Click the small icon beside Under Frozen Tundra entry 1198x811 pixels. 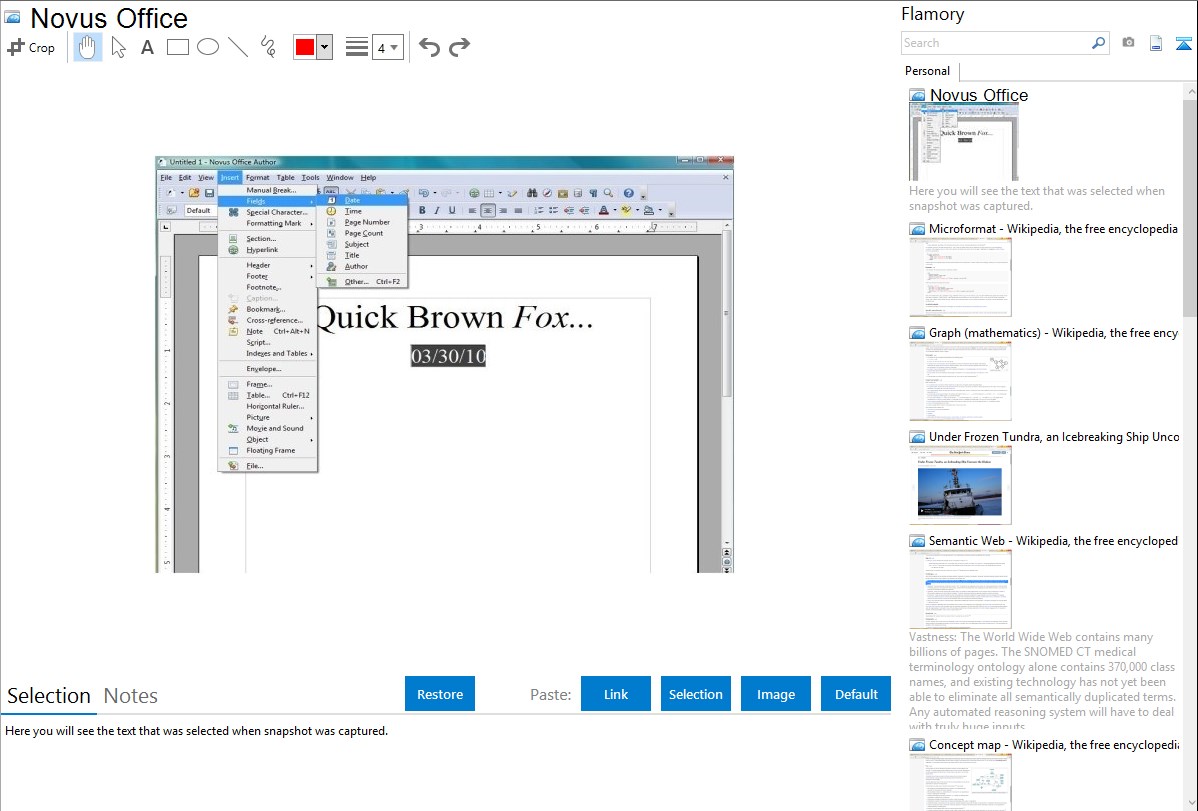tap(917, 437)
